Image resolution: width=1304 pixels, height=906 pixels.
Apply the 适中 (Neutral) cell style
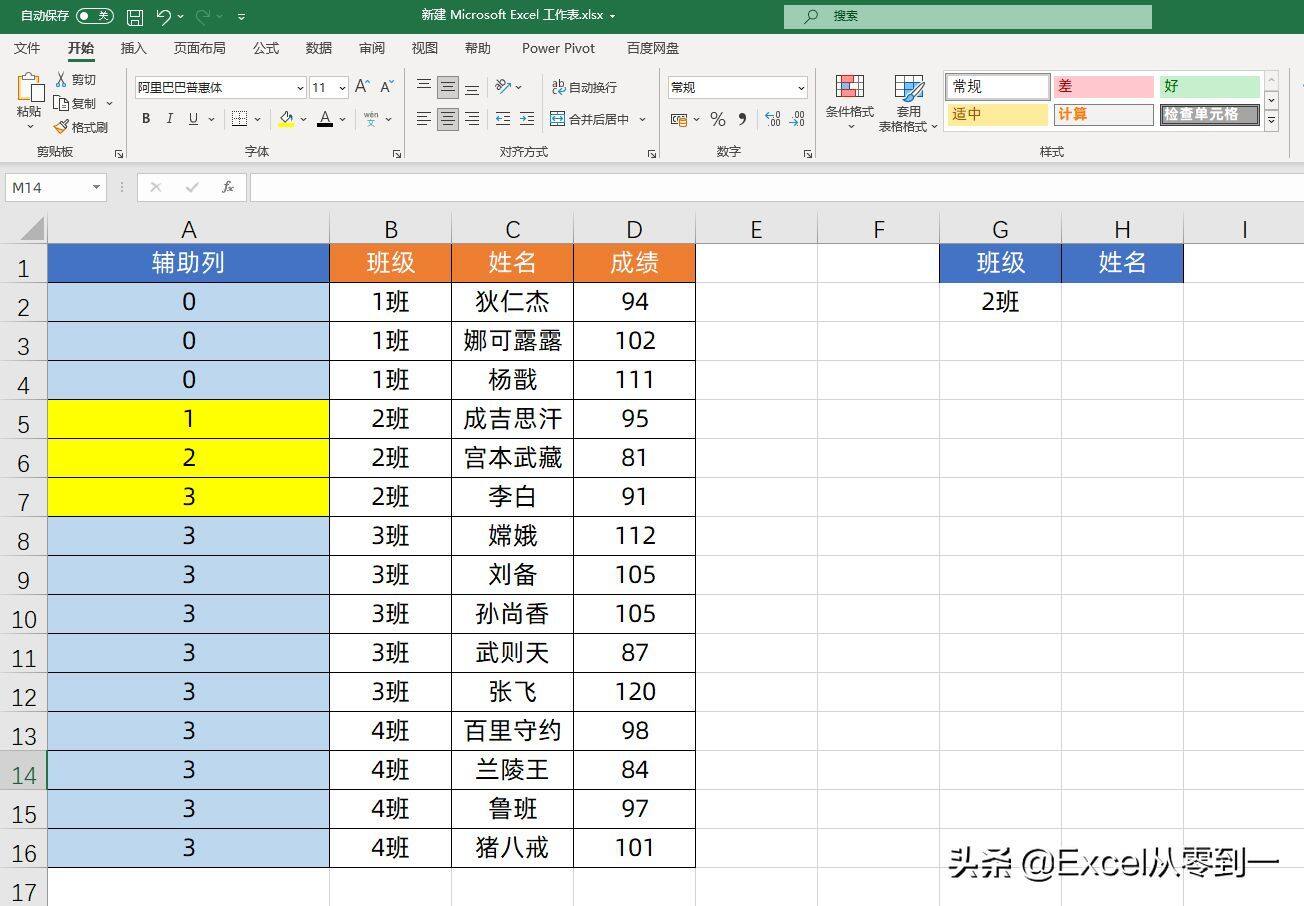[x=997, y=114]
